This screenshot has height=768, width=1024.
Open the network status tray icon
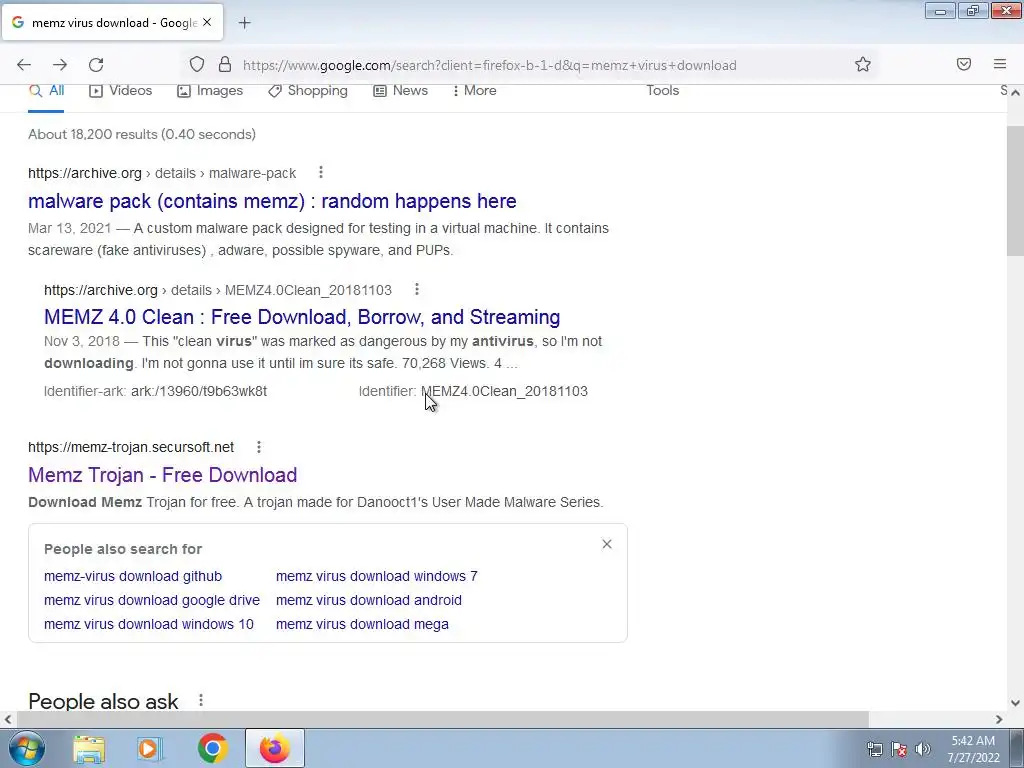(x=874, y=749)
